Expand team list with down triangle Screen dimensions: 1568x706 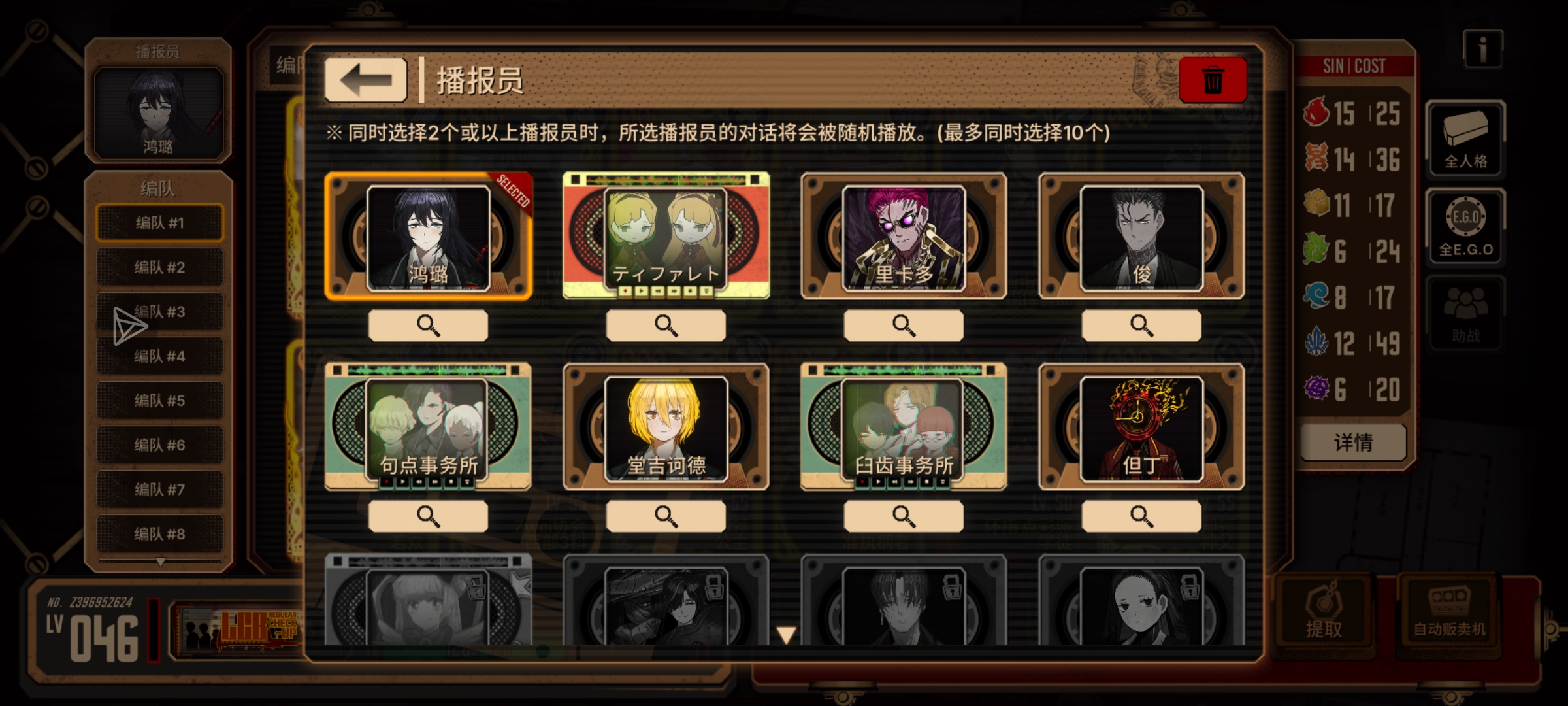160,562
